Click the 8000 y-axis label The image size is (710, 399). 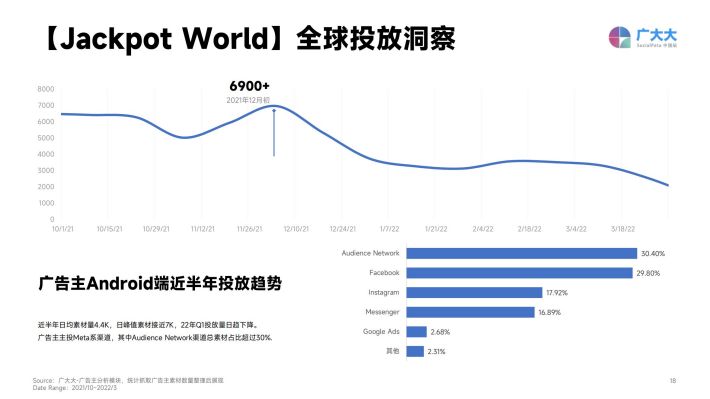click(46, 89)
